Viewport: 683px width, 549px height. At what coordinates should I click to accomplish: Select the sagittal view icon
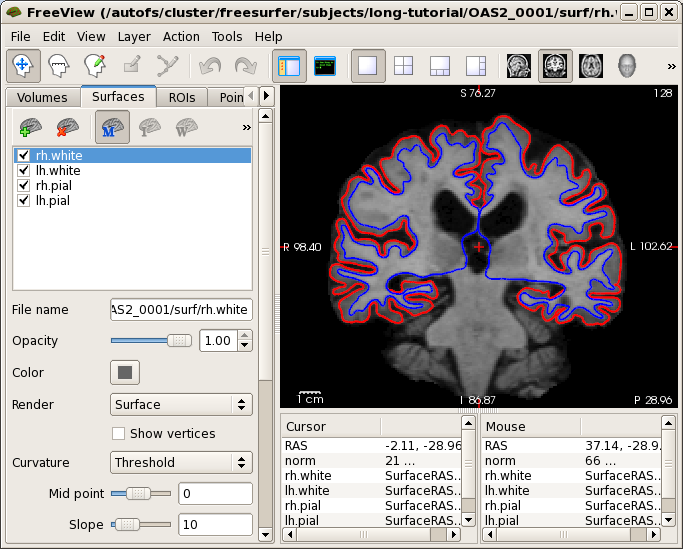[518, 66]
